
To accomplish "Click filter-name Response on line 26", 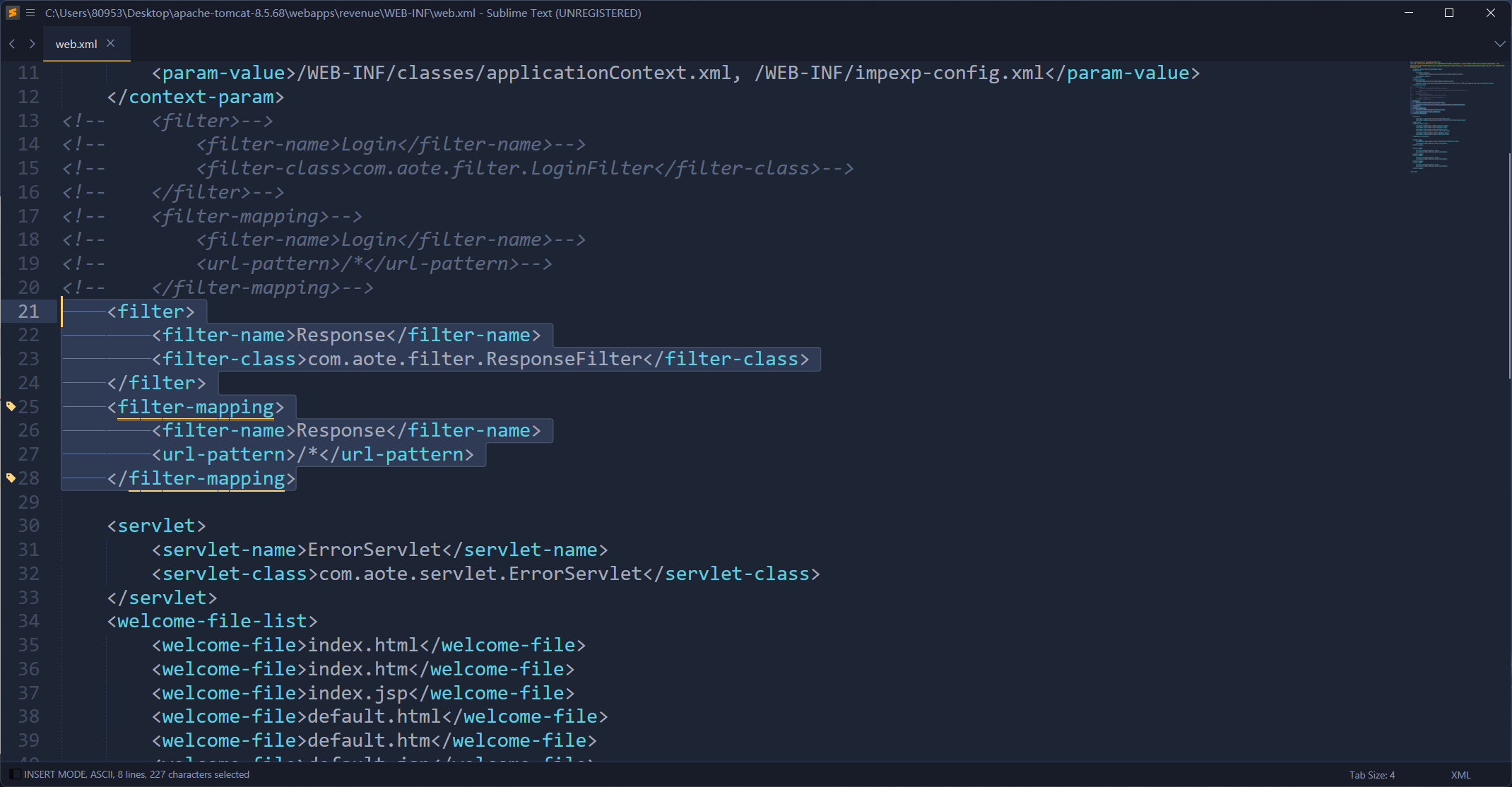I will pyautogui.click(x=346, y=430).
